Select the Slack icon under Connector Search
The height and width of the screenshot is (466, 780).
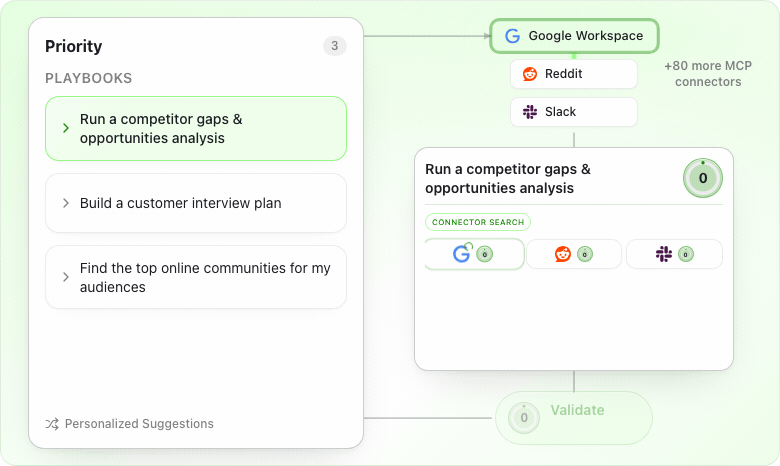(x=664, y=254)
